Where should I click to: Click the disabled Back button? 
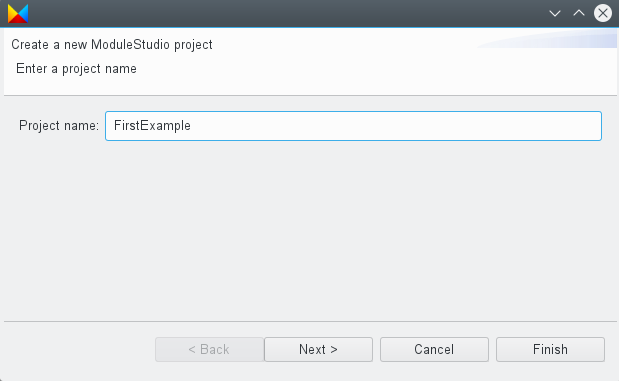tap(209, 349)
